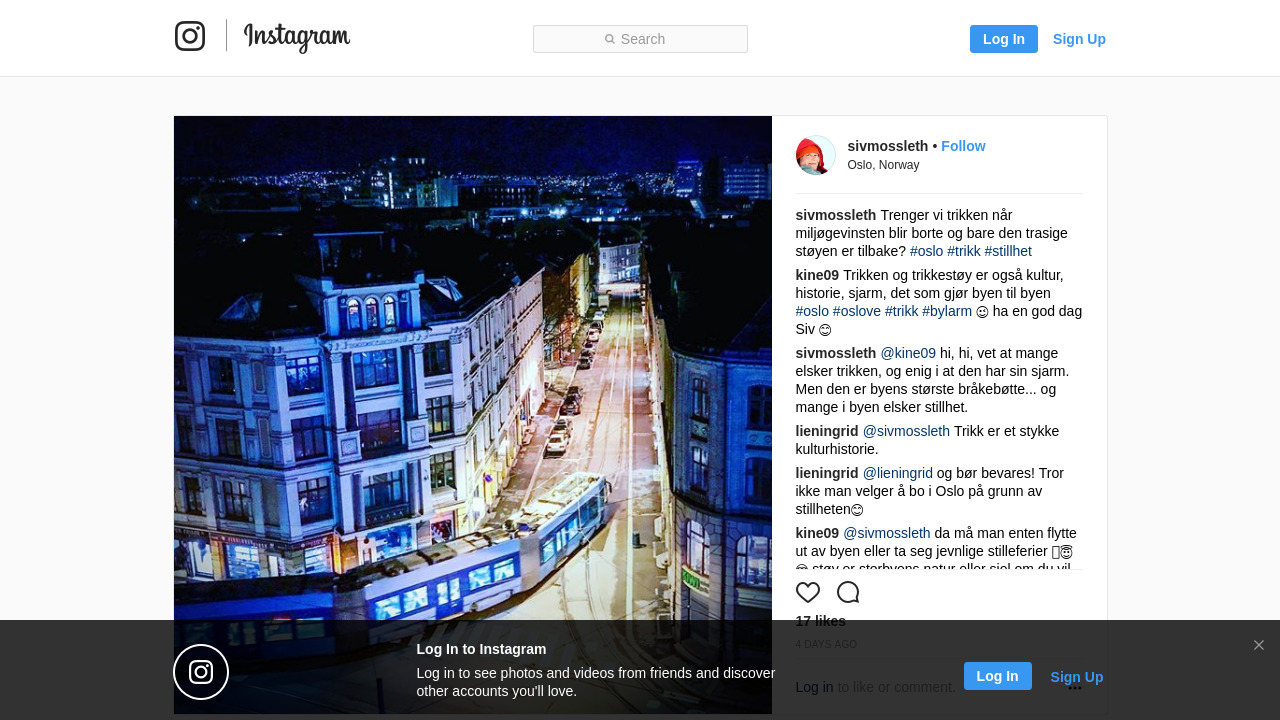
Task: Click the Instagram wordmark in header
Action: coord(296,37)
